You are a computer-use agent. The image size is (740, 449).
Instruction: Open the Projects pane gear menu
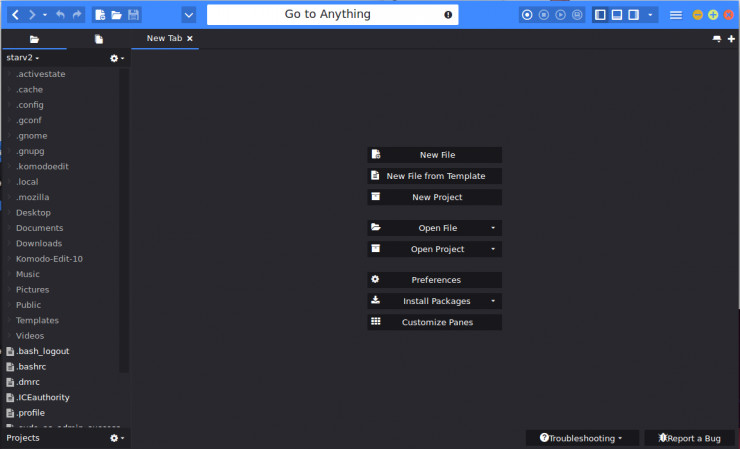(x=116, y=438)
